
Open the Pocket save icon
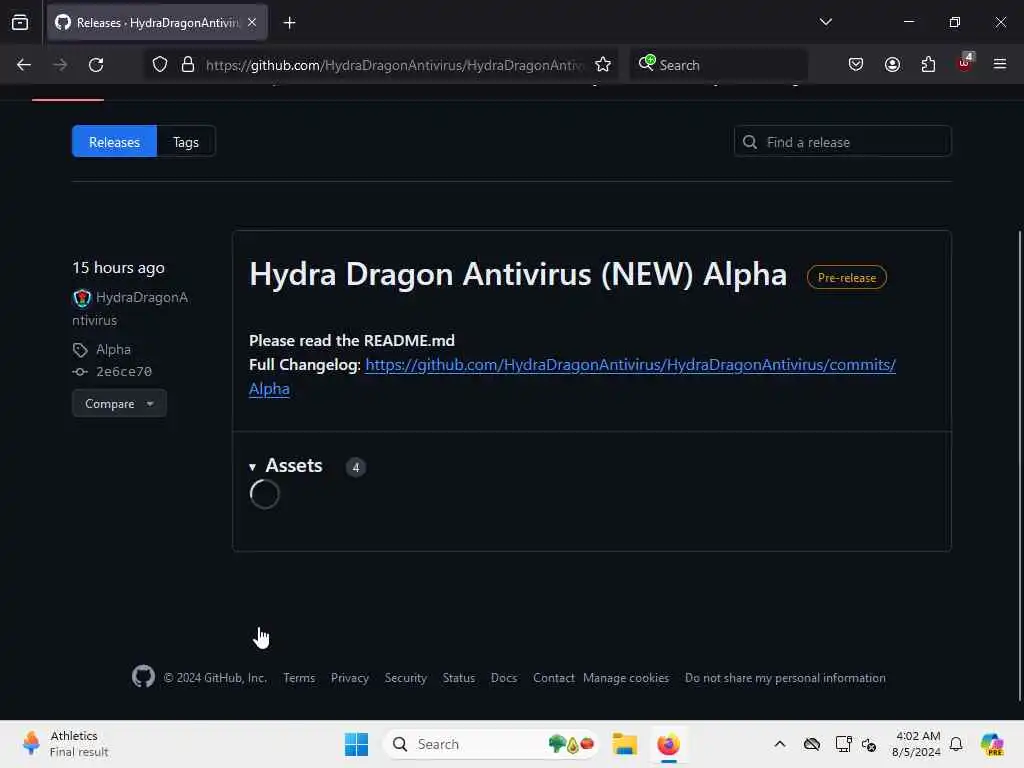click(856, 65)
